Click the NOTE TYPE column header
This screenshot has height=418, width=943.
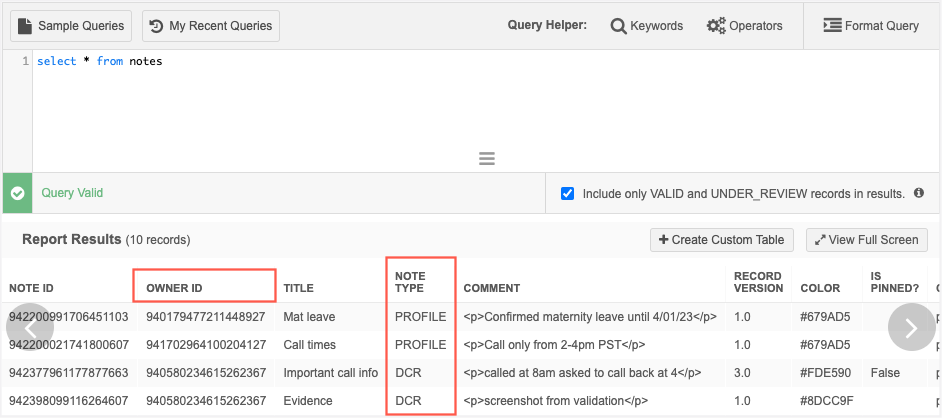410,282
